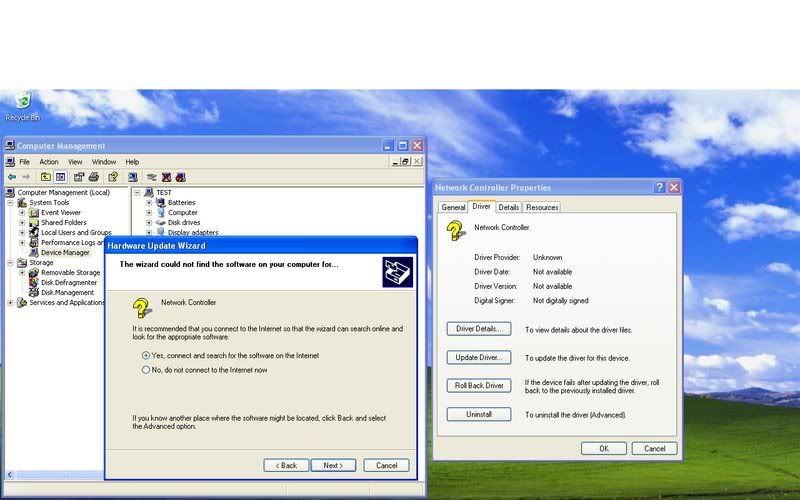
Task: Select Computer Management (Local) root node
Action: [63, 192]
